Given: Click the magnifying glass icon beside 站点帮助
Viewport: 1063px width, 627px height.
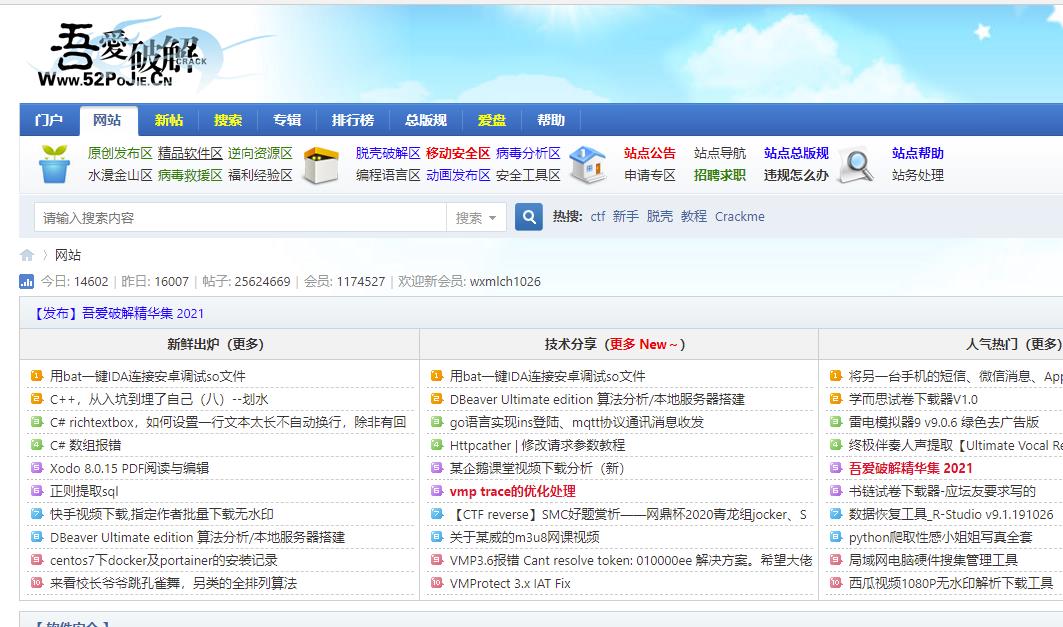Looking at the screenshot, I should (855, 163).
